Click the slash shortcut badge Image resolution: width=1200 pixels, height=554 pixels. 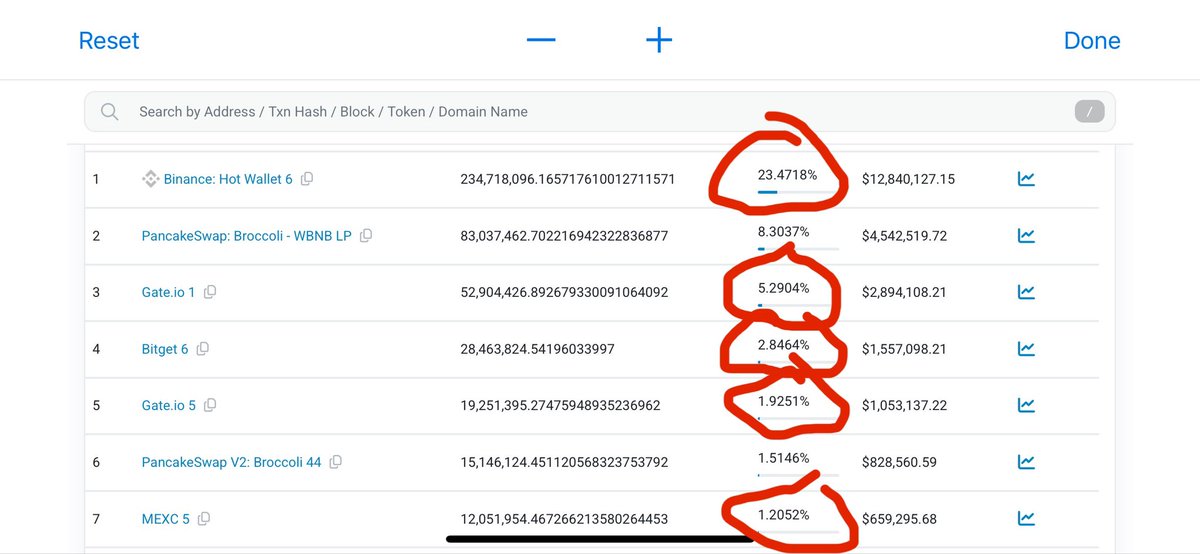1089,112
